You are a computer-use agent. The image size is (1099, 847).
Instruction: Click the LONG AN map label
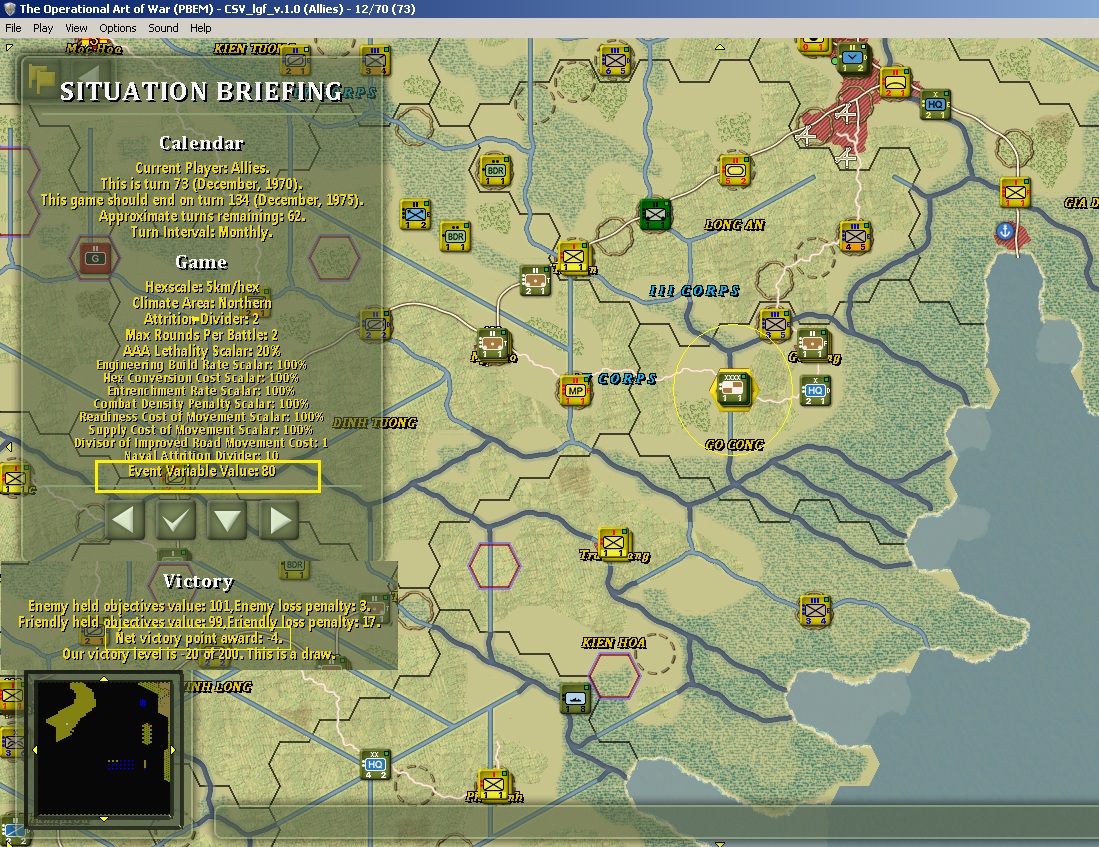click(x=735, y=225)
